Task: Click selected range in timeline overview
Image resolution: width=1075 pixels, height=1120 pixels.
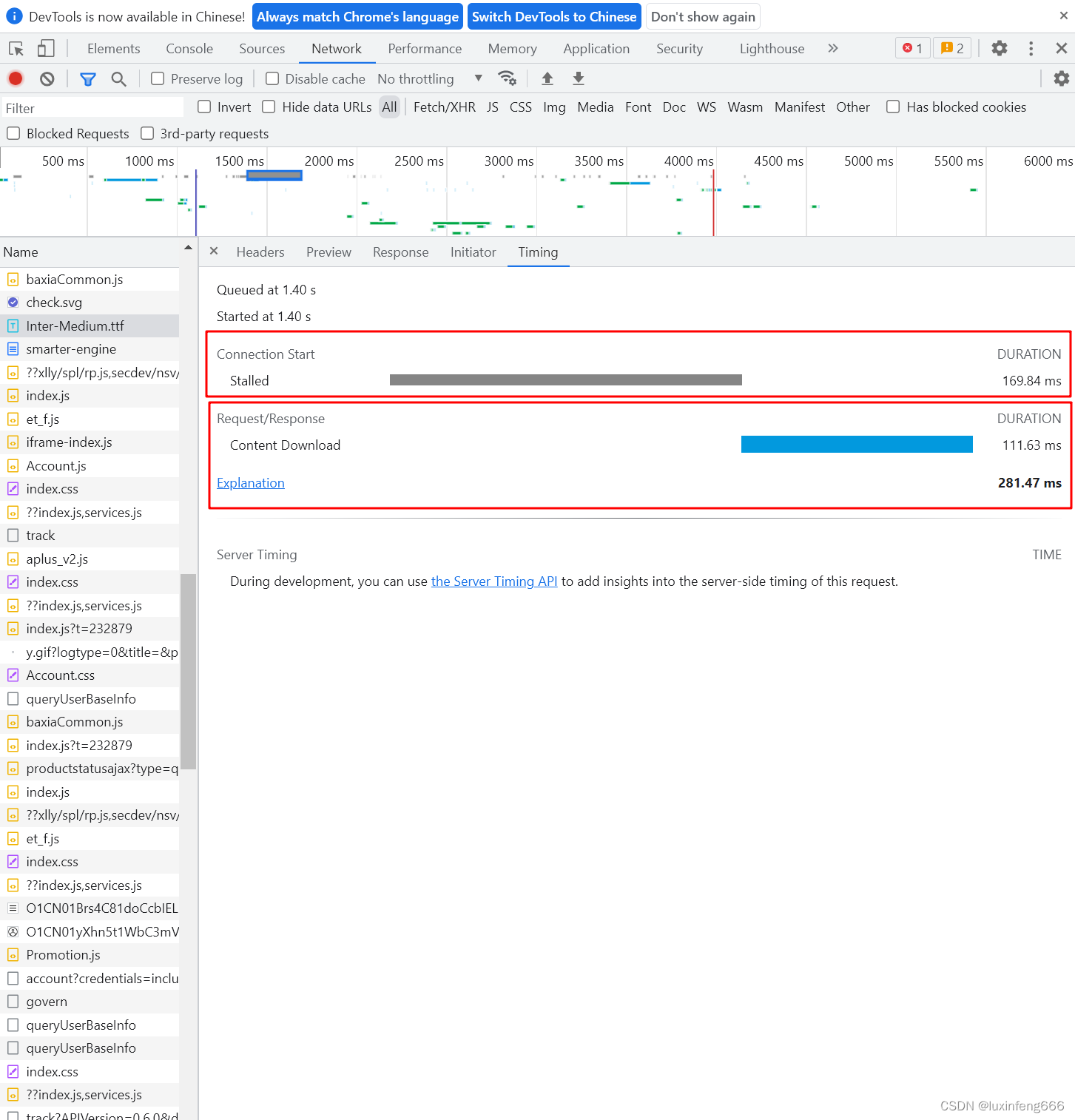Action: (274, 175)
